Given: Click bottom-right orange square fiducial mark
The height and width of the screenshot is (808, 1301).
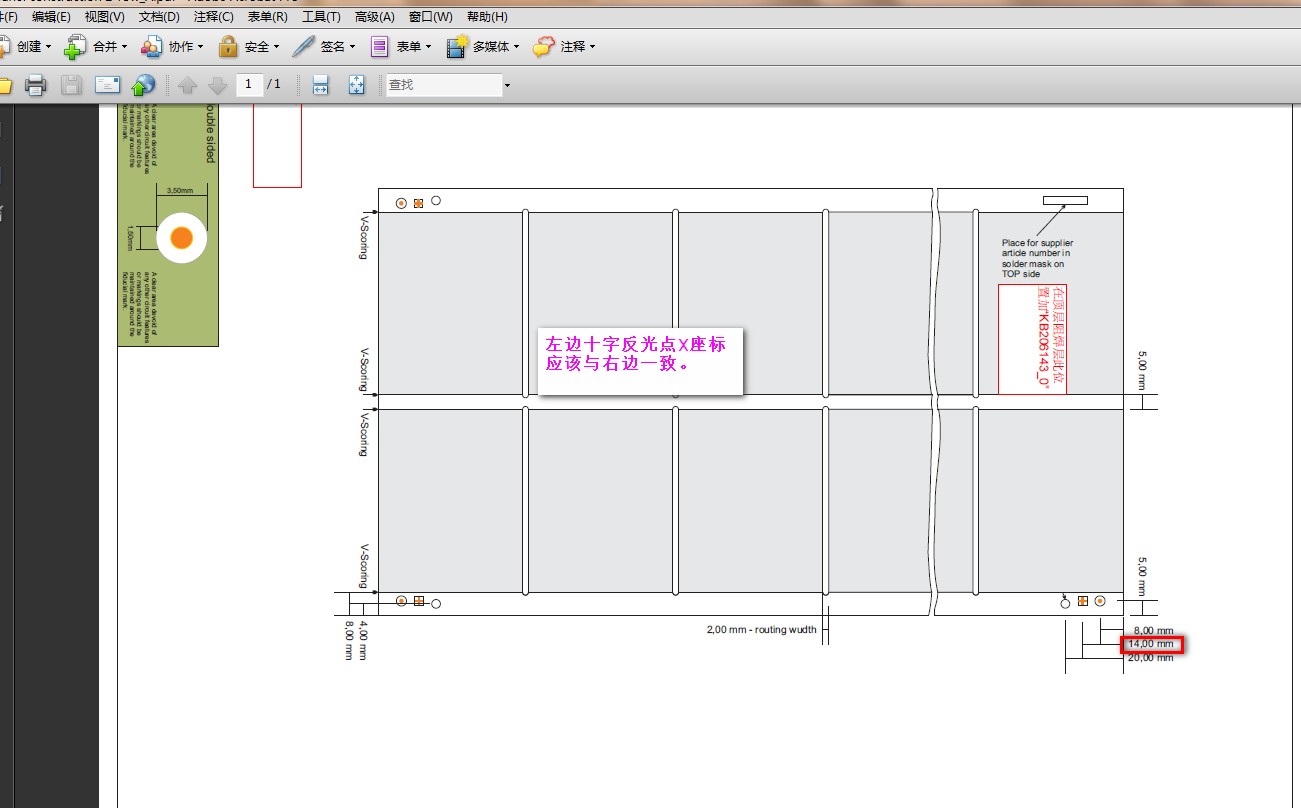Looking at the screenshot, I should pyautogui.click(x=1082, y=601).
